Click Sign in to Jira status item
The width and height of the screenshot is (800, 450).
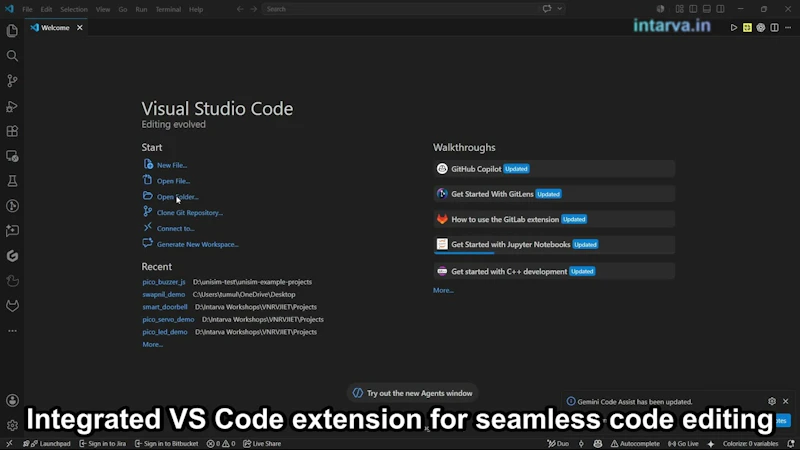click(x=103, y=444)
